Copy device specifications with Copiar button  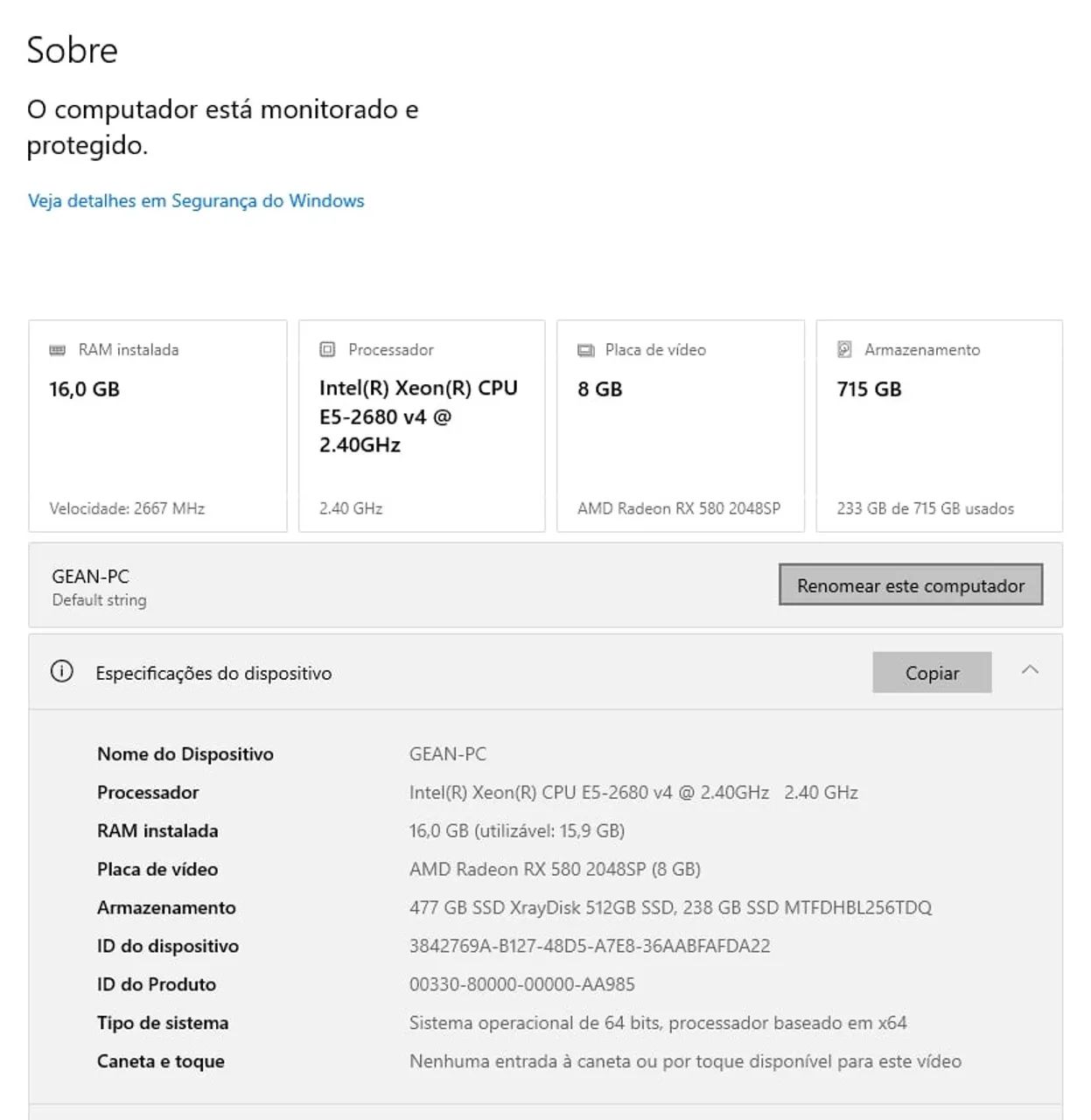click(x=932, y=673)
